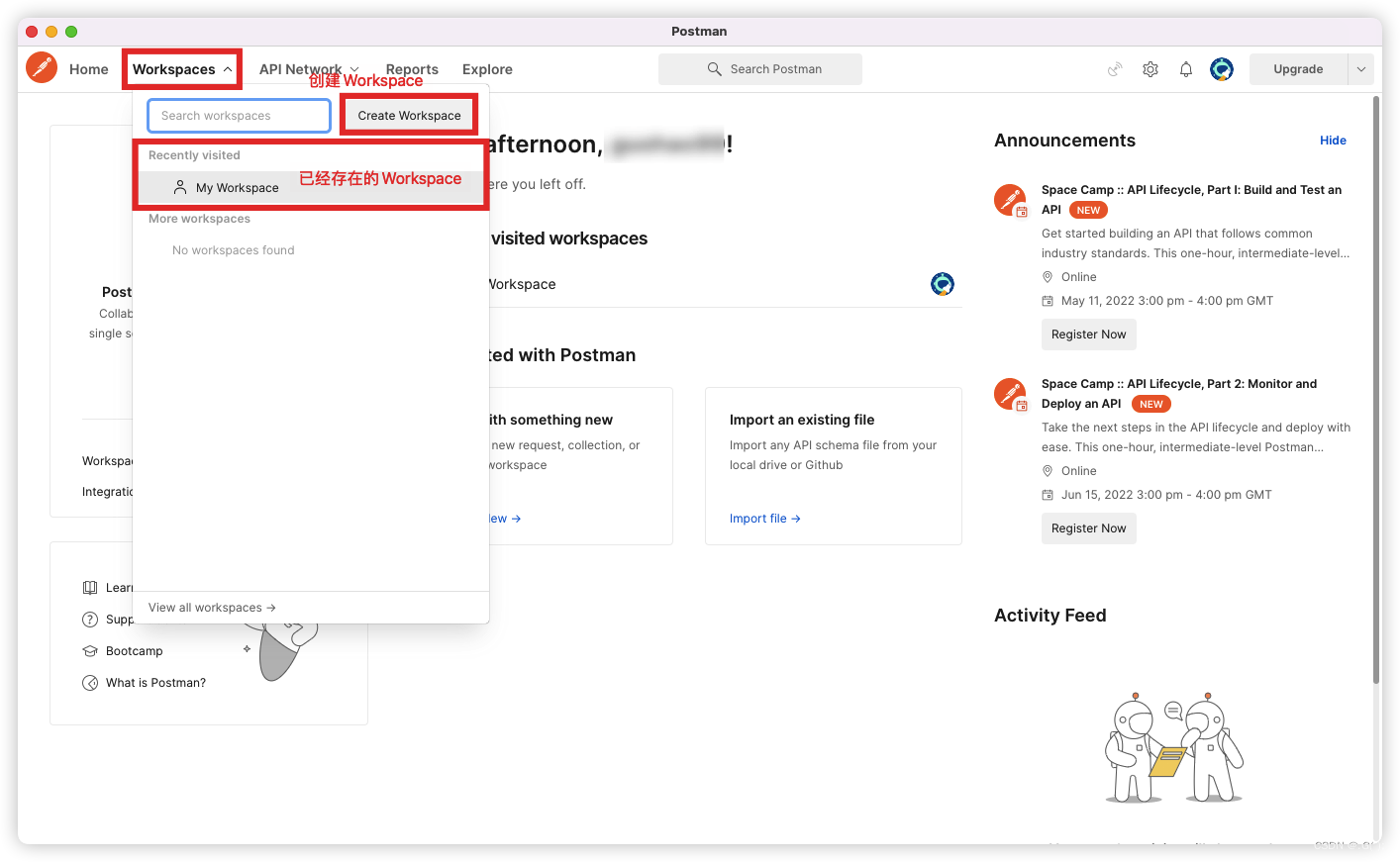Open the What is Postman? link
1400x862 pixels.
[x=155, y=683]
